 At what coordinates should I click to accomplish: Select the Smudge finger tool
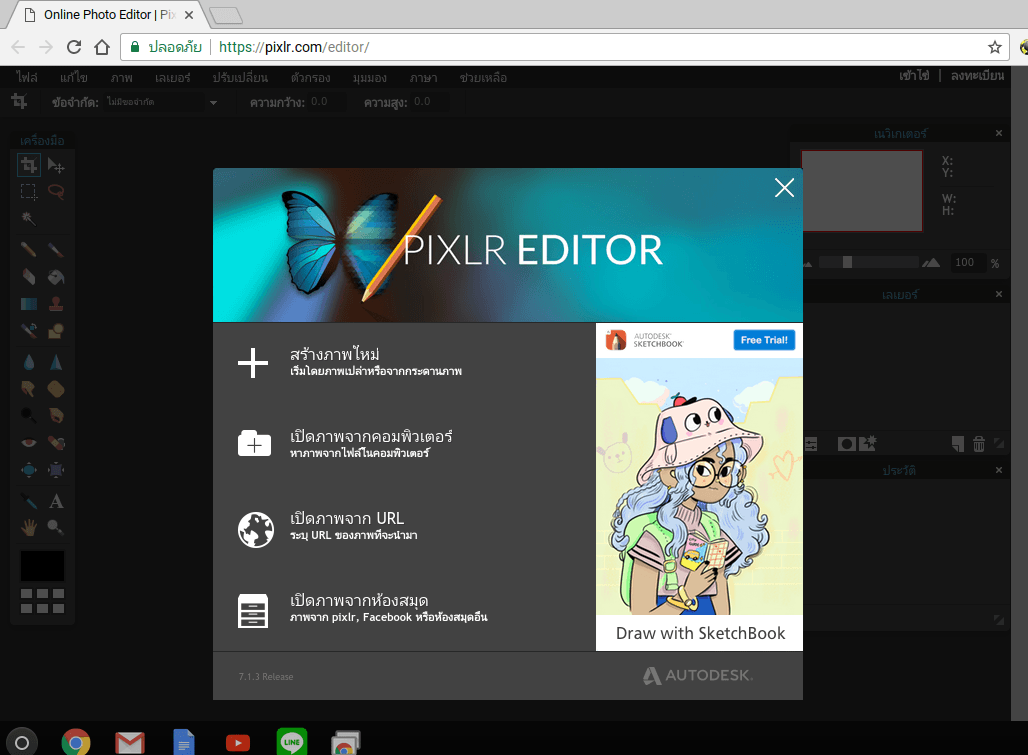coord(29,389)
